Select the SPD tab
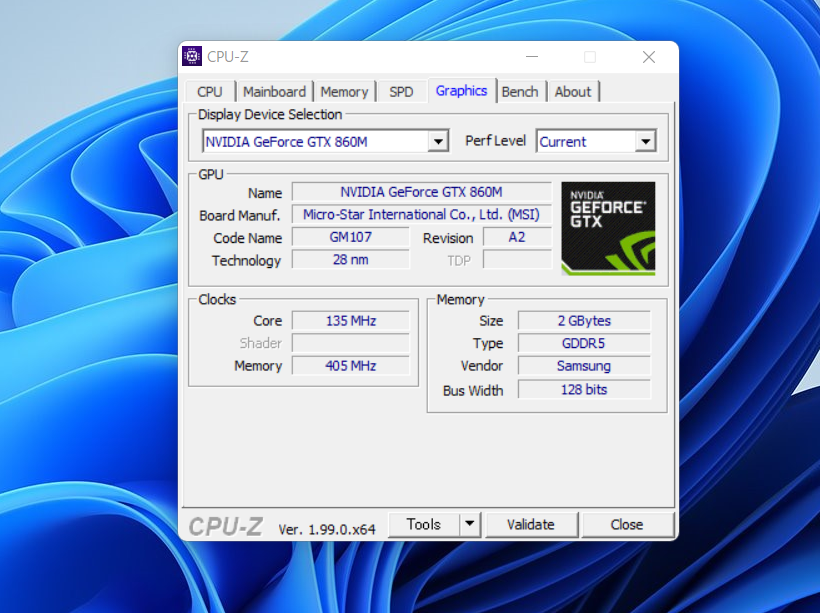This screenshot has width=820, height=613. coord(401,91)
